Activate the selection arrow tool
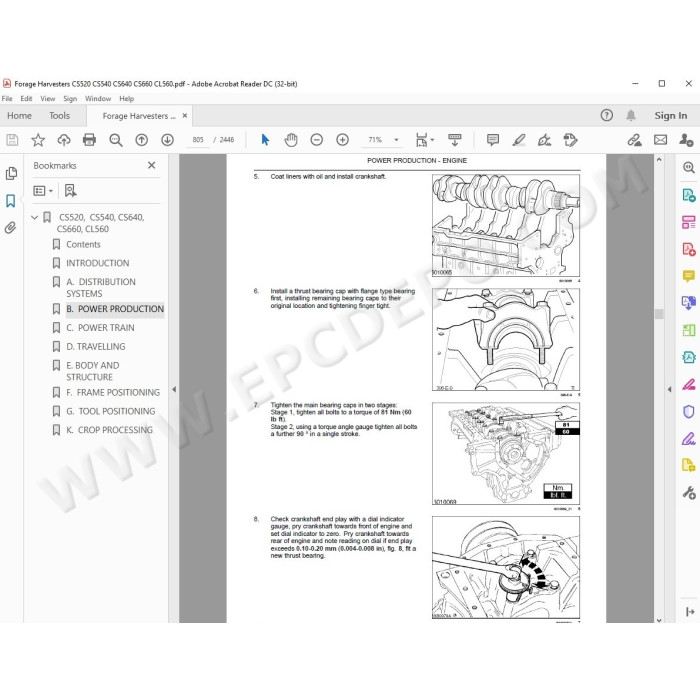Screen dimensions: 700x700 (x=265, y=140)
